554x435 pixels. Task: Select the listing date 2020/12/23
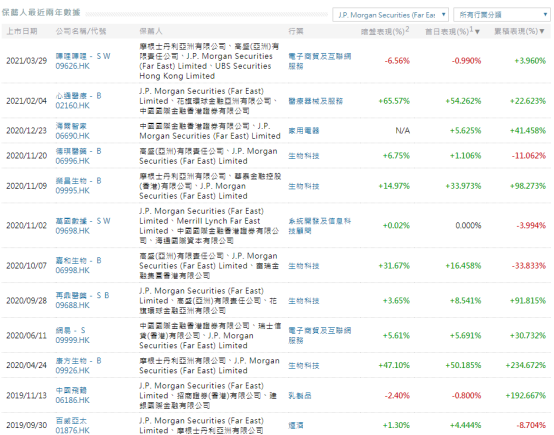(x=26, y=131)
